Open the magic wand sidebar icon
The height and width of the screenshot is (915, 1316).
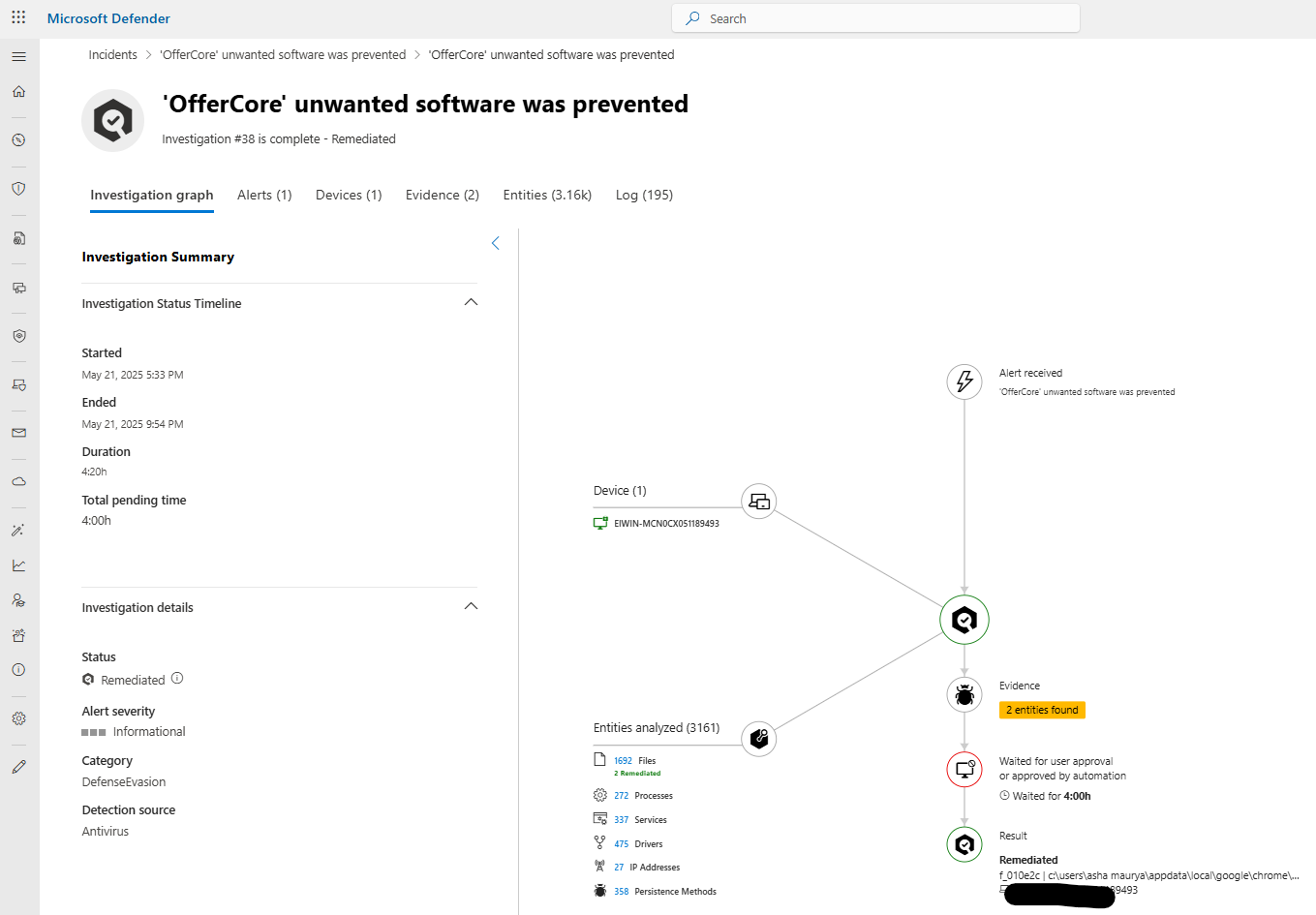point(18,531)
